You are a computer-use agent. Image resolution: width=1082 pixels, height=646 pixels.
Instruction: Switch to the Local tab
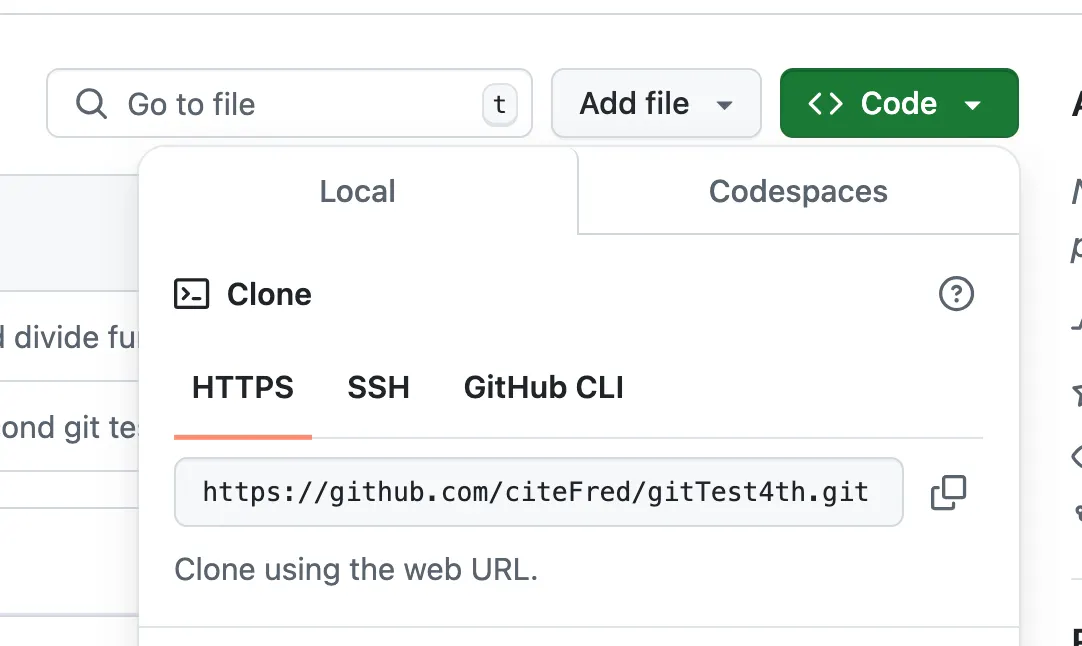tap(358, 191)
